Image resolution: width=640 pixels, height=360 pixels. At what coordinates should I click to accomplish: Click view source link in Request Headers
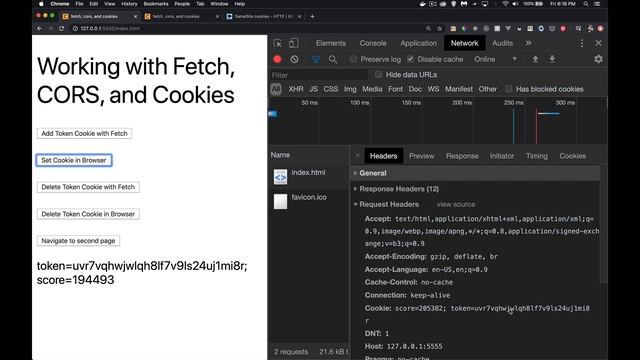coord(456,204)
